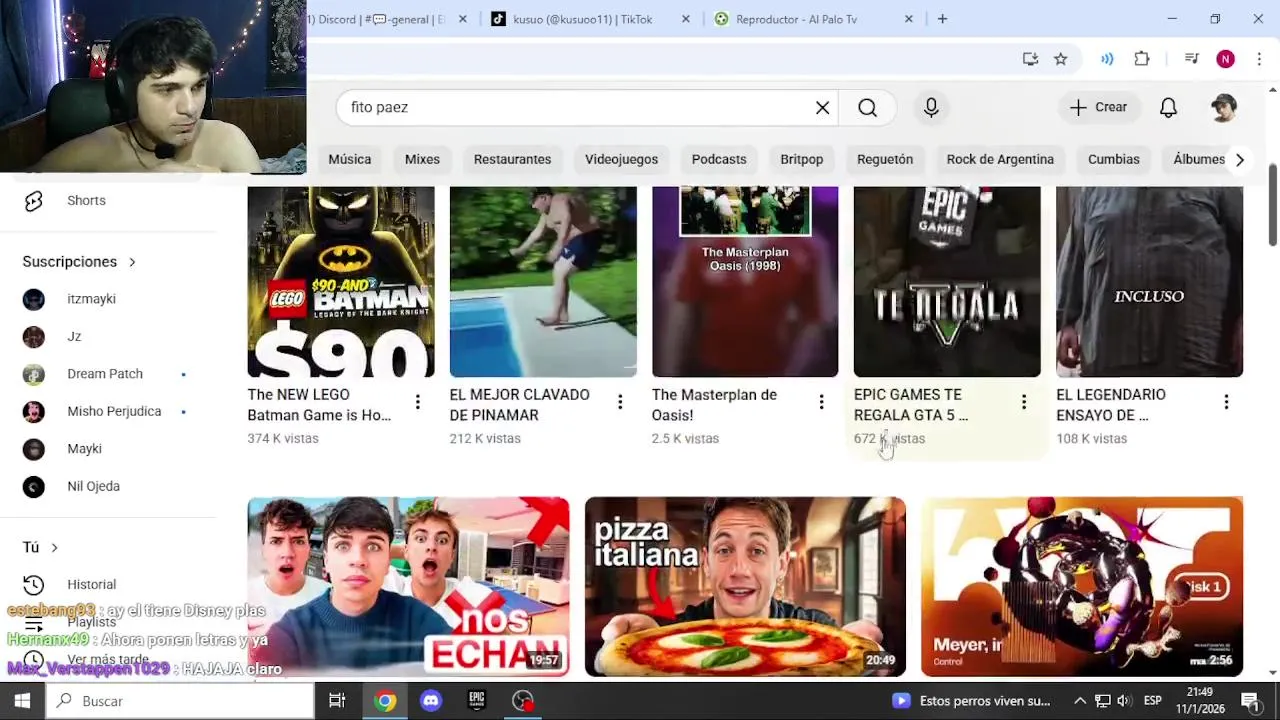
Task: Show hidden system tray icons
Action: [1080, 701]
